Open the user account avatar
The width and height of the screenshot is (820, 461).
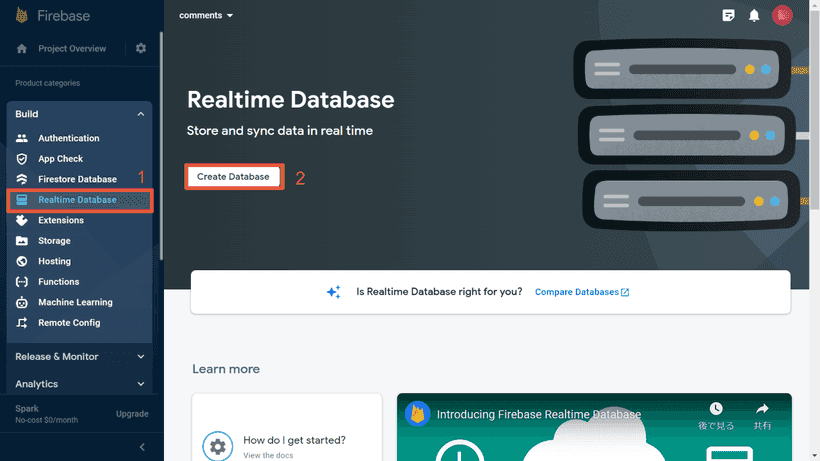click(x=782, y=15)
